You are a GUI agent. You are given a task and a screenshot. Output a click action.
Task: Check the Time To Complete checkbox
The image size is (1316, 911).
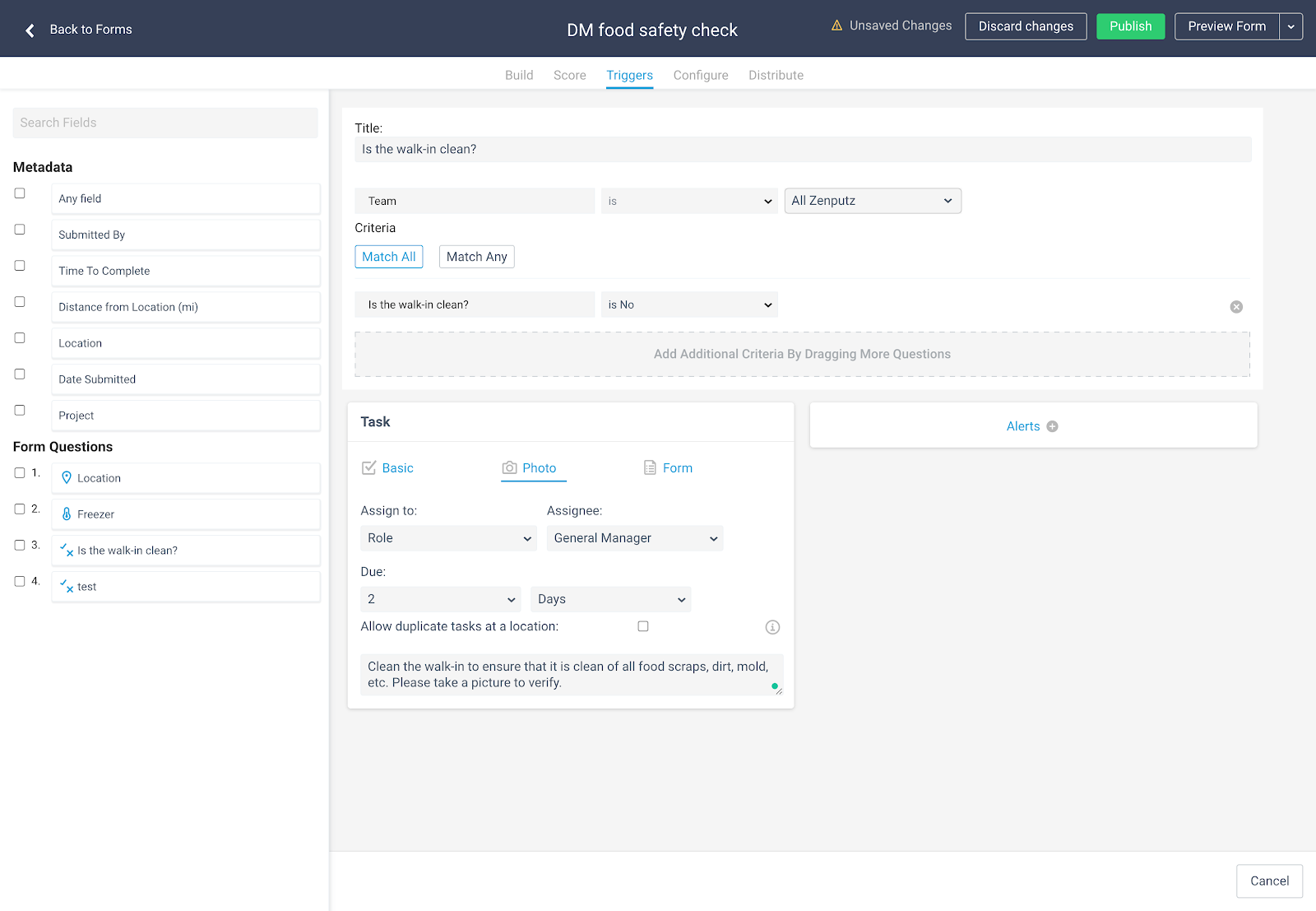tap(20, 266)
